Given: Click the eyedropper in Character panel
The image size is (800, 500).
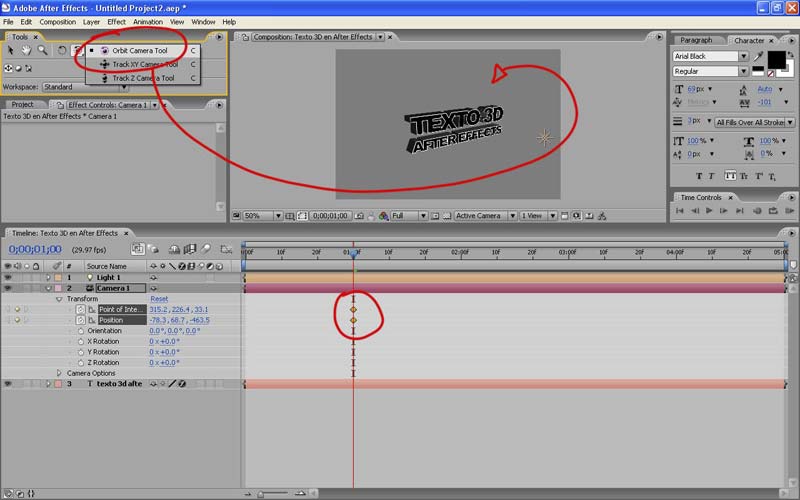Looking at the screenshot, I should [758, 56].
